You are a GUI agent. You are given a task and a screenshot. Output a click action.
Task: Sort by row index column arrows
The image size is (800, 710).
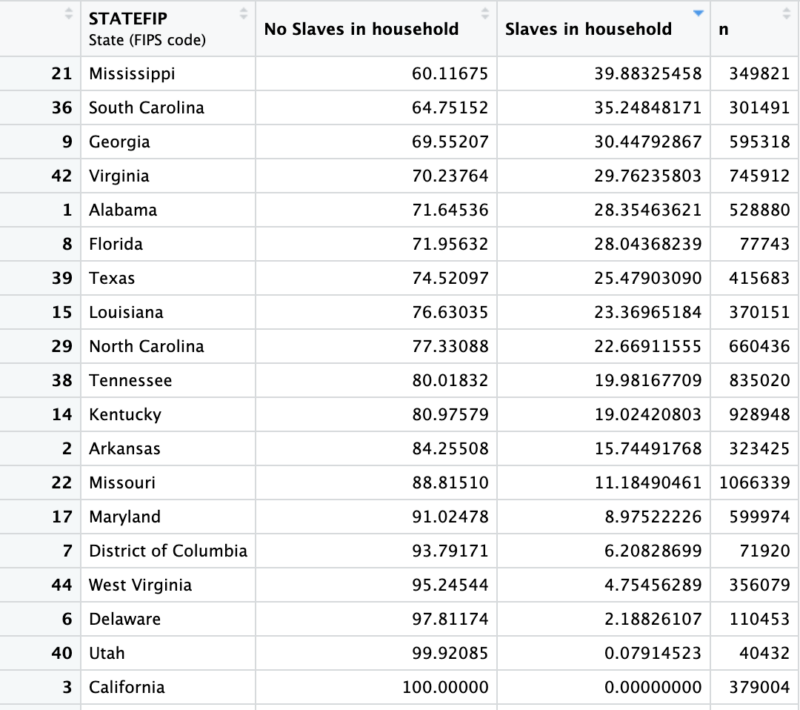click(68, 14)
